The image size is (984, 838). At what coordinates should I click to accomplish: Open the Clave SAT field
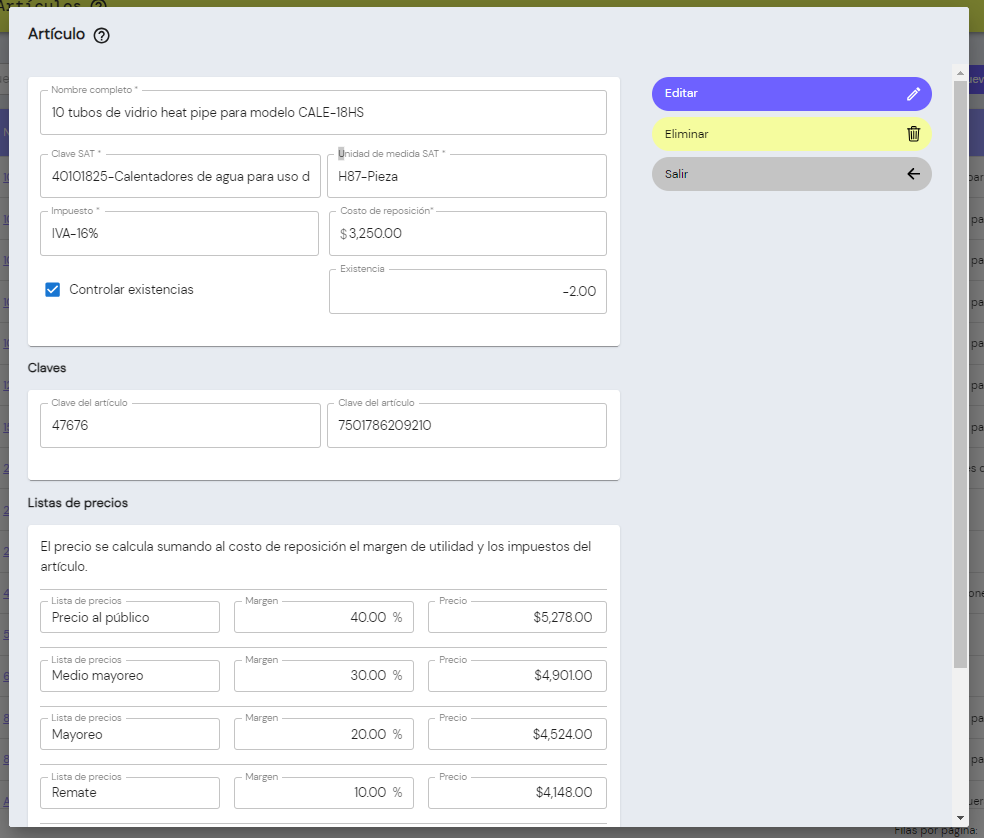[x=180, y=177]
